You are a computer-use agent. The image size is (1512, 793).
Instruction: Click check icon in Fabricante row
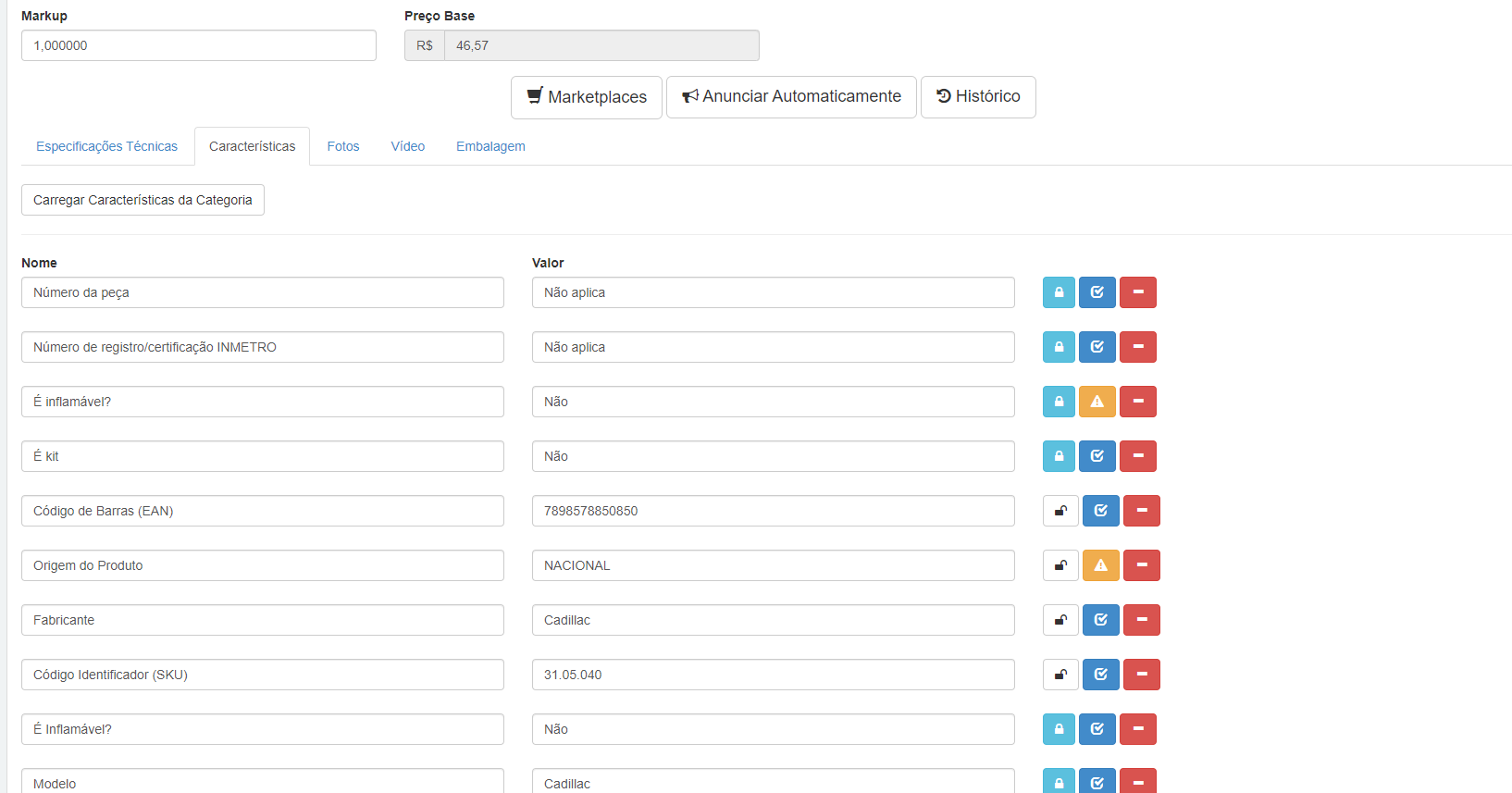(x=1101, y=620)
